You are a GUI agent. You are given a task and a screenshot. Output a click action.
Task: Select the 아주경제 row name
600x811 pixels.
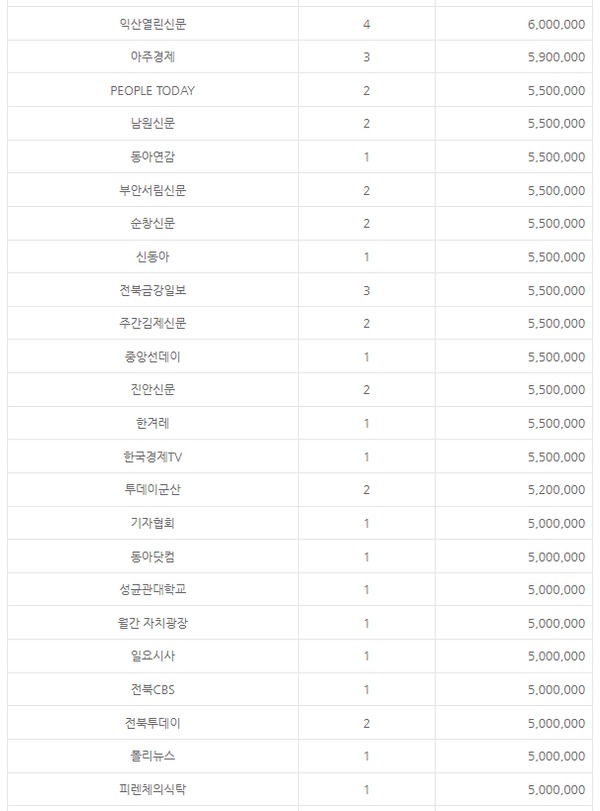tap(152, 57)
